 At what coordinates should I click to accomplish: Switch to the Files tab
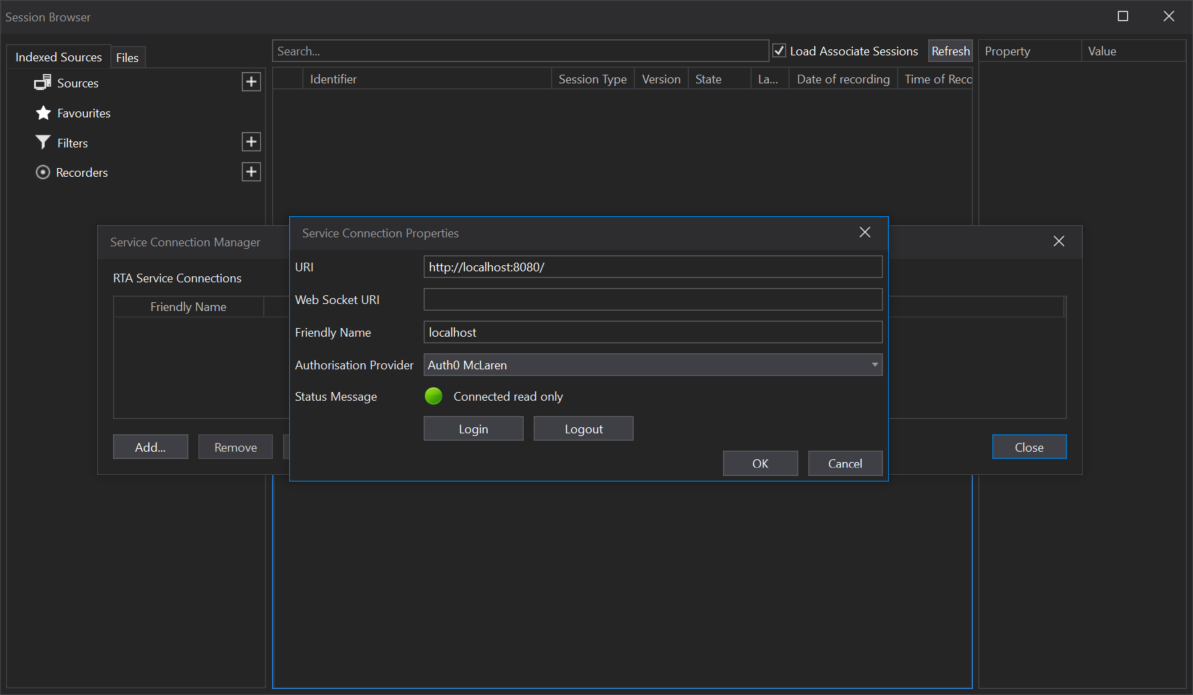coord(128,57)
